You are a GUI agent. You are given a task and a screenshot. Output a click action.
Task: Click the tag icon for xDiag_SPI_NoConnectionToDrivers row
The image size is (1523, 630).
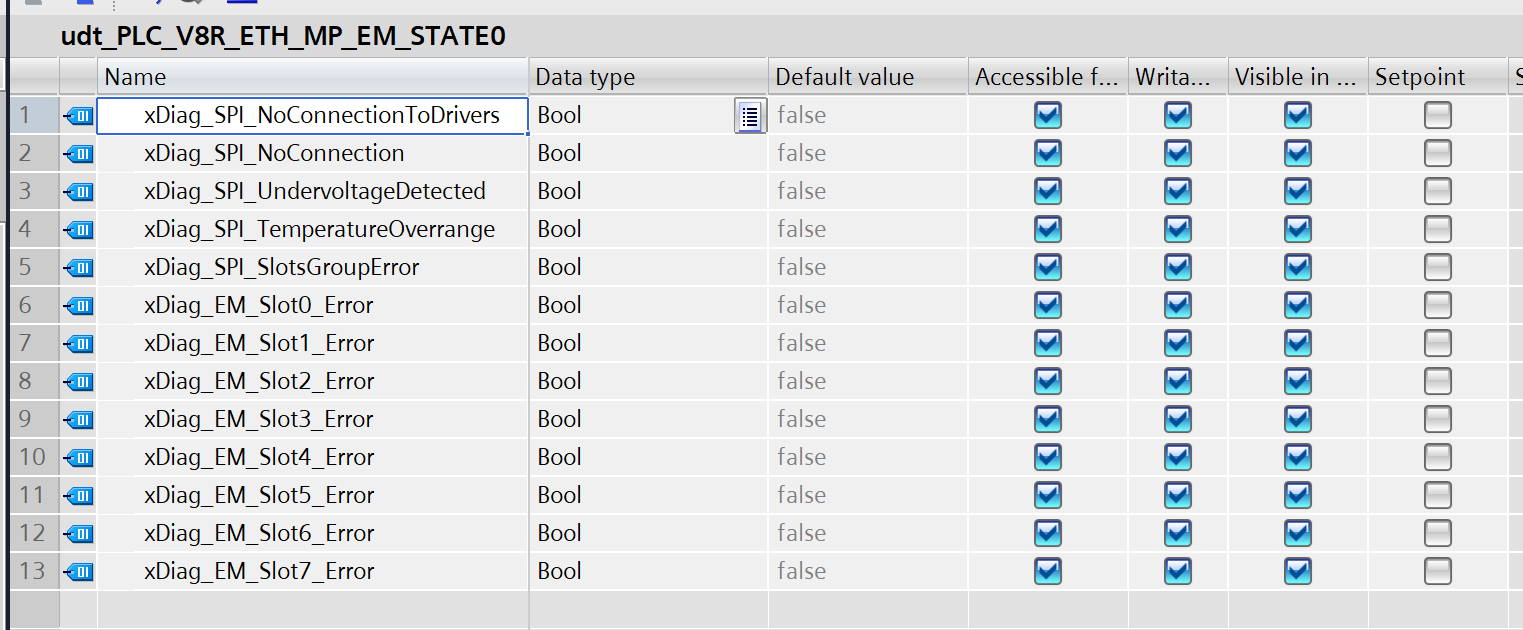point(78,116)
